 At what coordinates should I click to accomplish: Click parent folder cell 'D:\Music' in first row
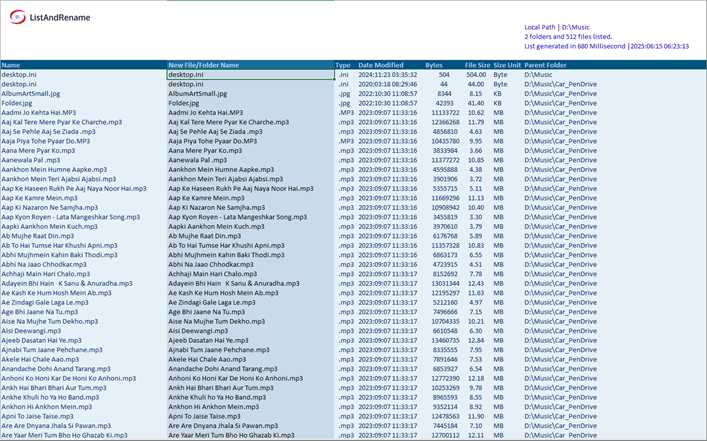538,74
